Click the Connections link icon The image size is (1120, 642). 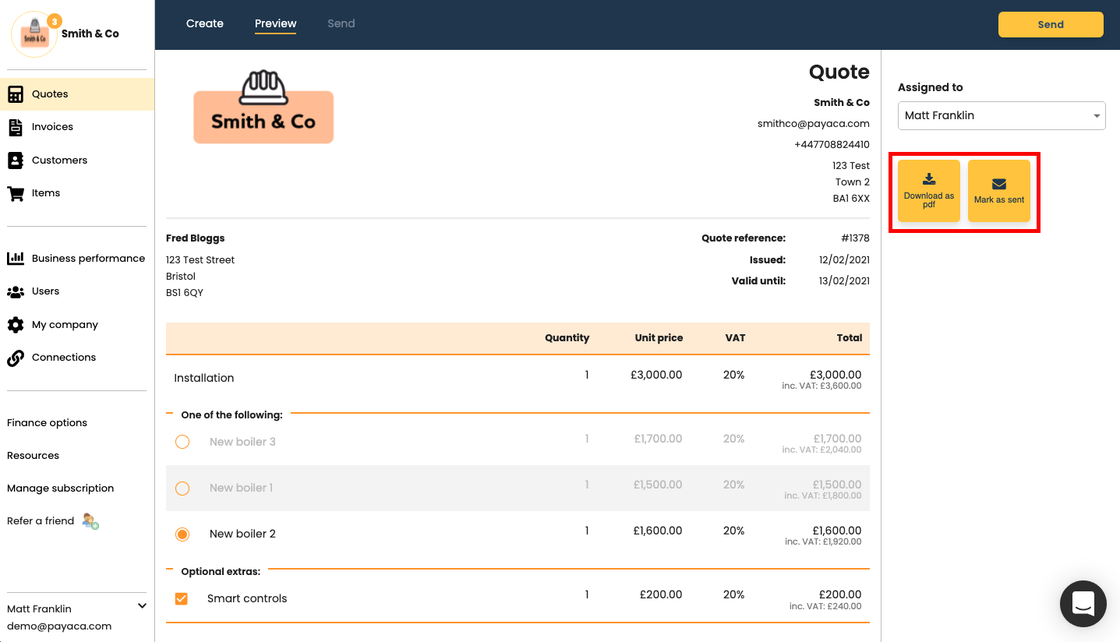point(16,357)
